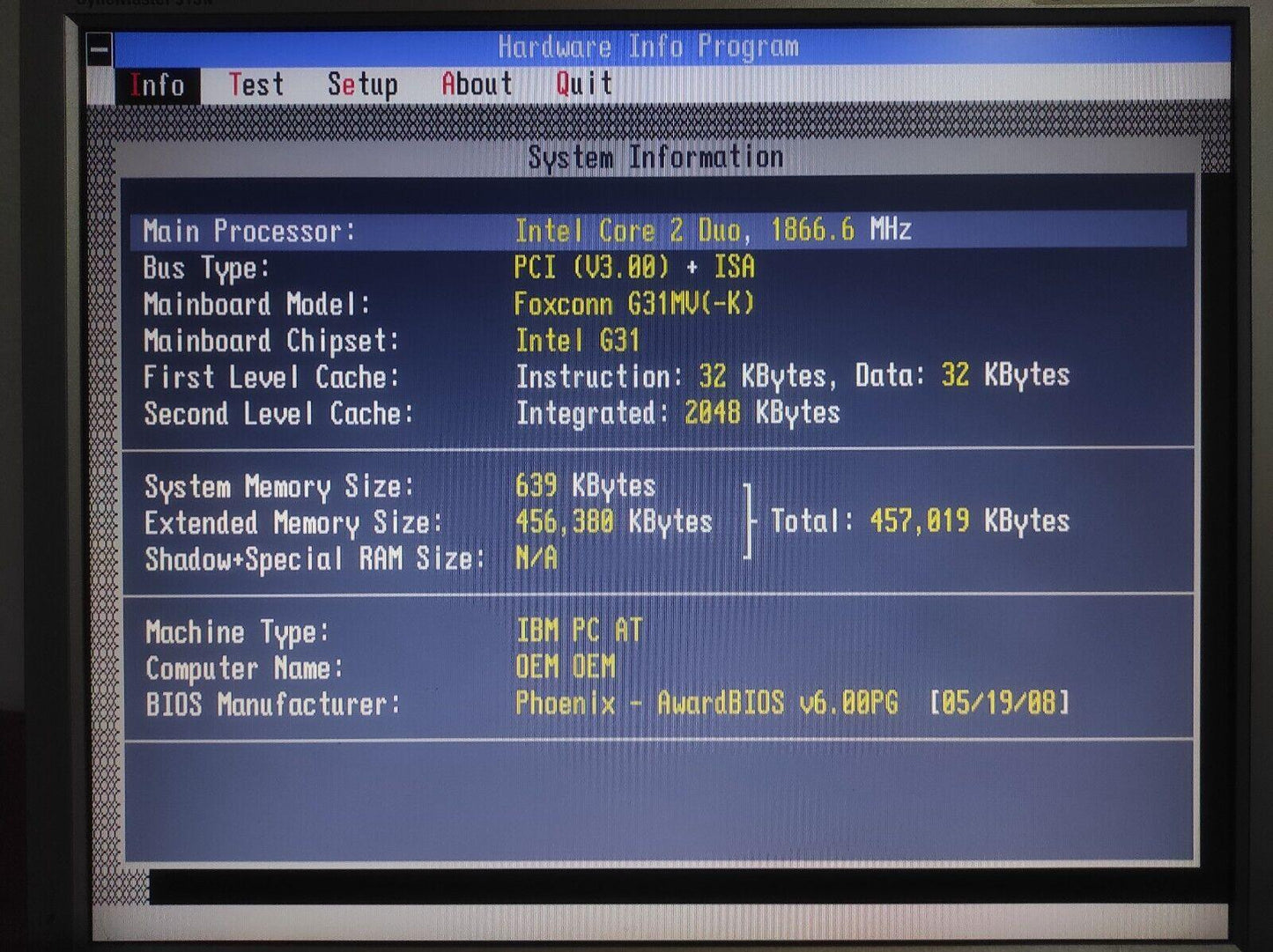The width and height of the screenshot is (1273, 952).
Task: Select the Phoenix AwardBIOS manufacturer value
Action: 791,703
